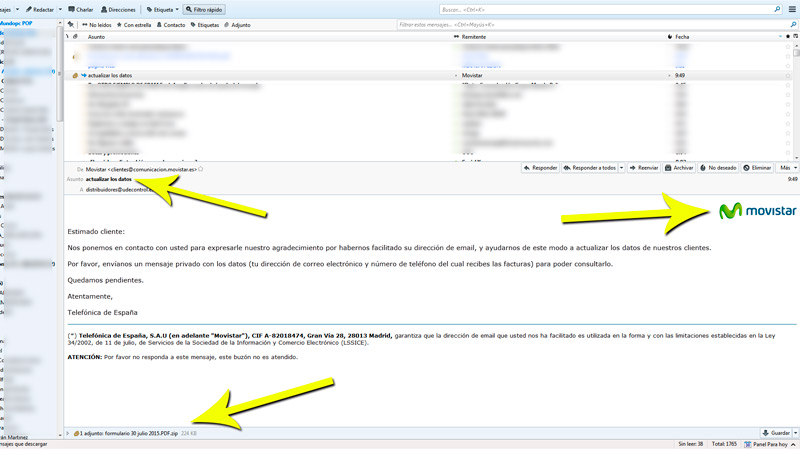Click the Redactar compose button
This screenshot has width=800, height=449.
pos(42,9)
